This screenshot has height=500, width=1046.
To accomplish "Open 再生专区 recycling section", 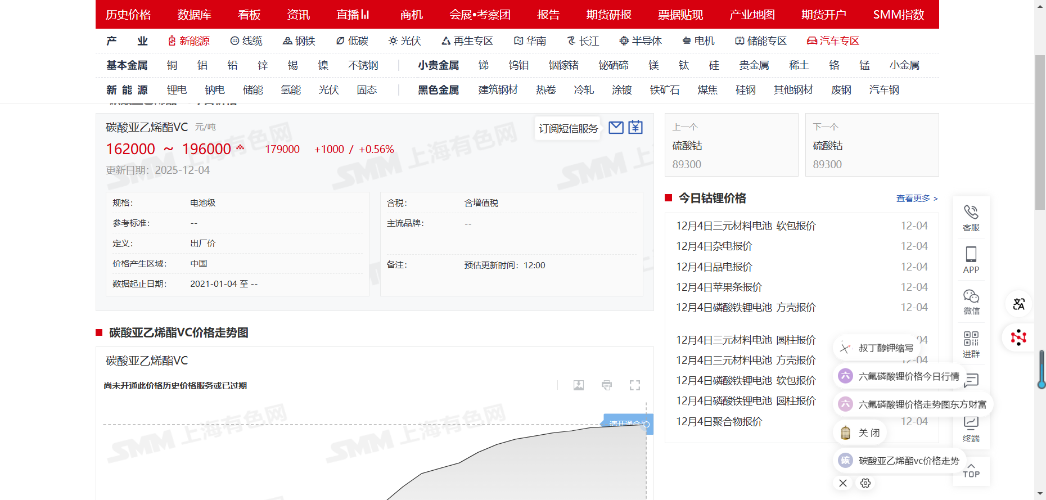I will coord(467,41).
